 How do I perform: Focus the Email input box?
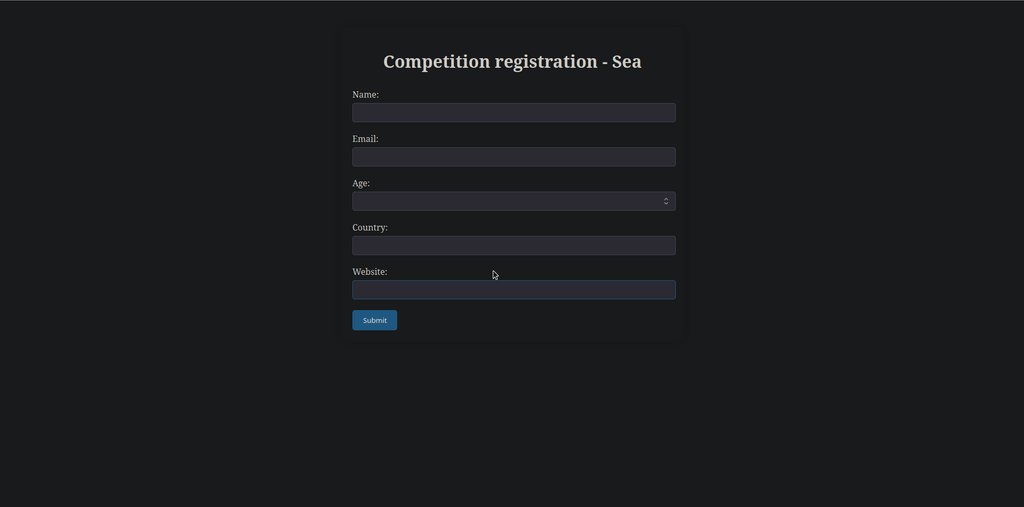coord(513,157)
